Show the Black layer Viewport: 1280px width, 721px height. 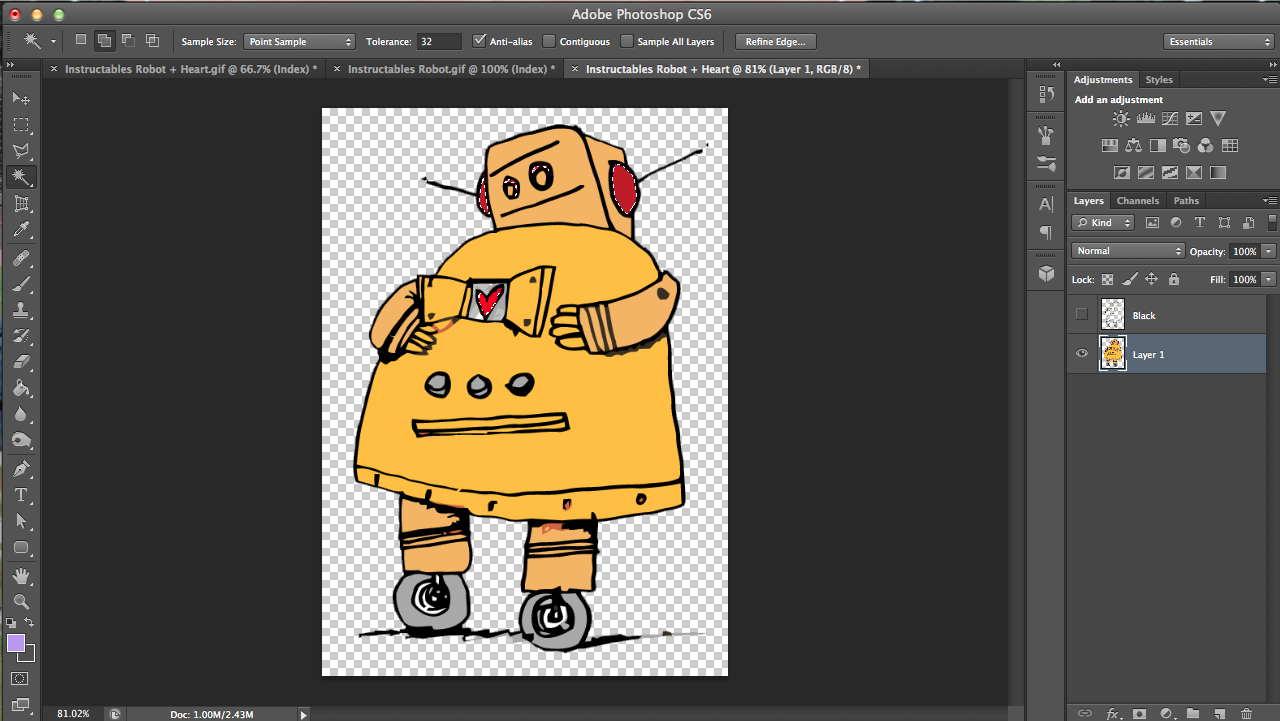coord(1081,315)
